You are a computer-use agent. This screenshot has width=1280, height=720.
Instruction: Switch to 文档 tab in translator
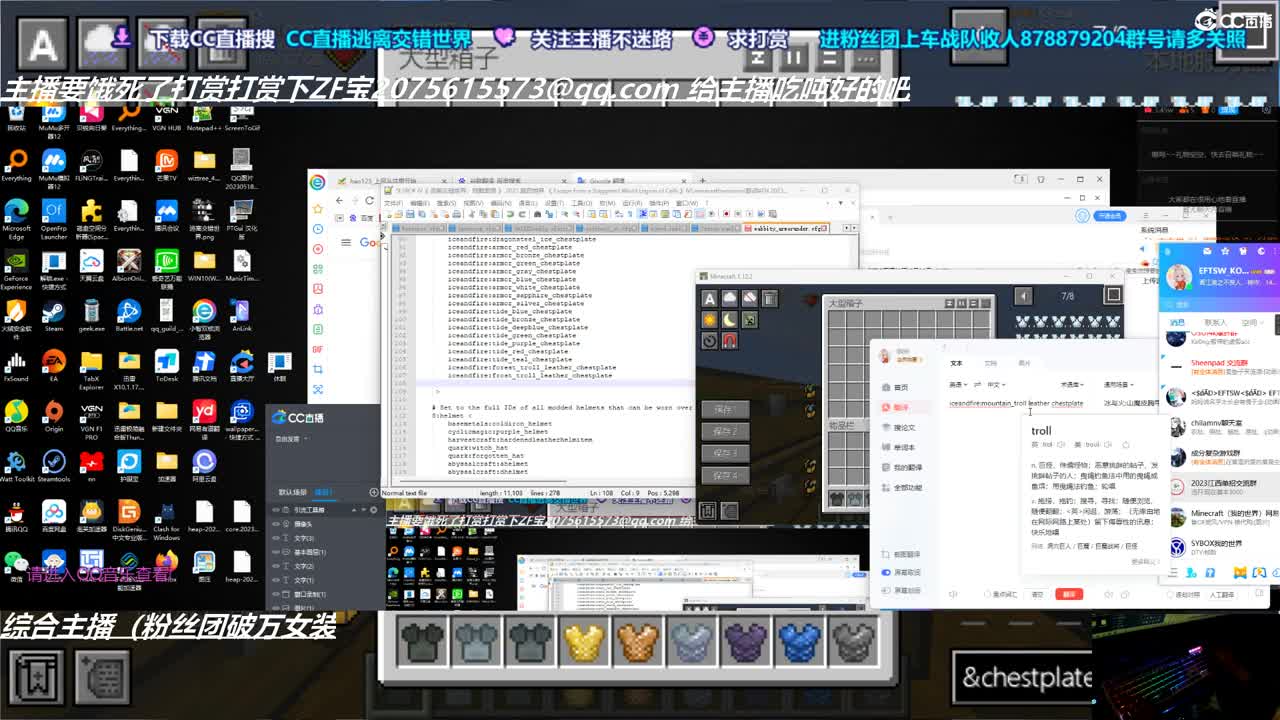[990, 363]
